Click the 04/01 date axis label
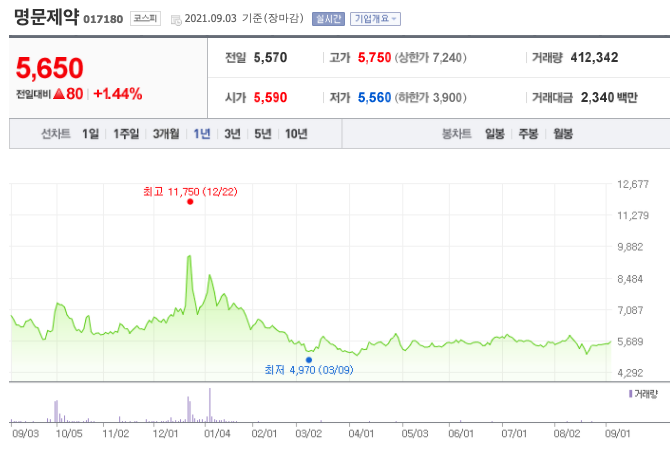 (x=361, y=434)
